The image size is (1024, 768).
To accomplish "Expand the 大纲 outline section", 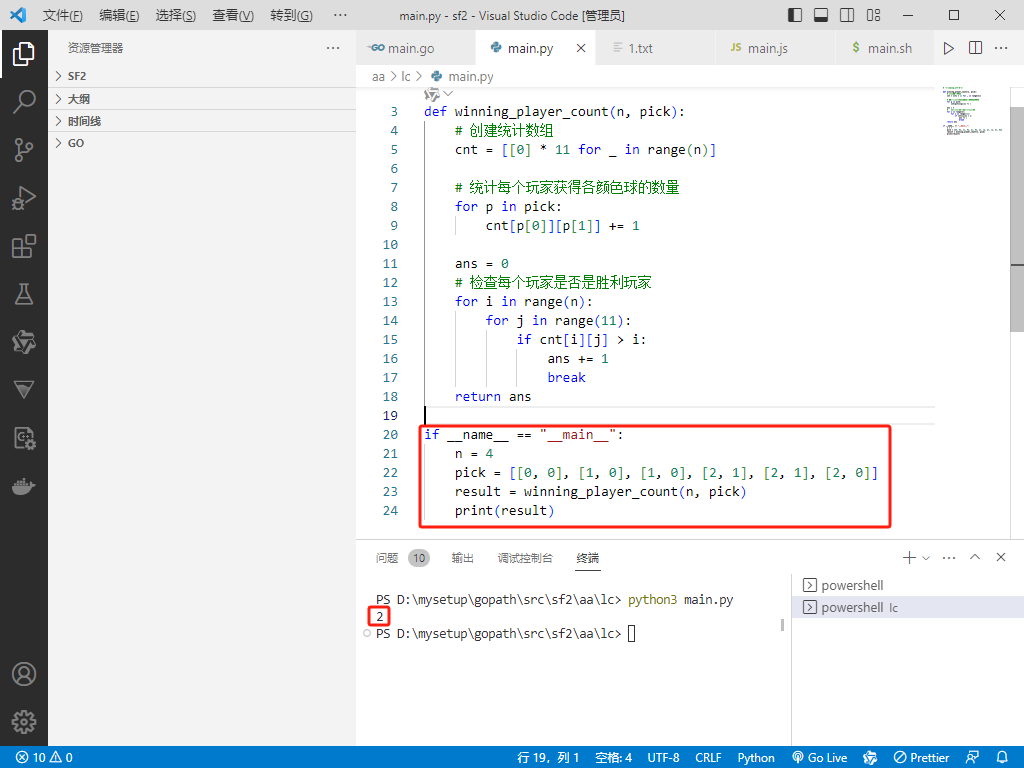I will click(x=202, y=99).
